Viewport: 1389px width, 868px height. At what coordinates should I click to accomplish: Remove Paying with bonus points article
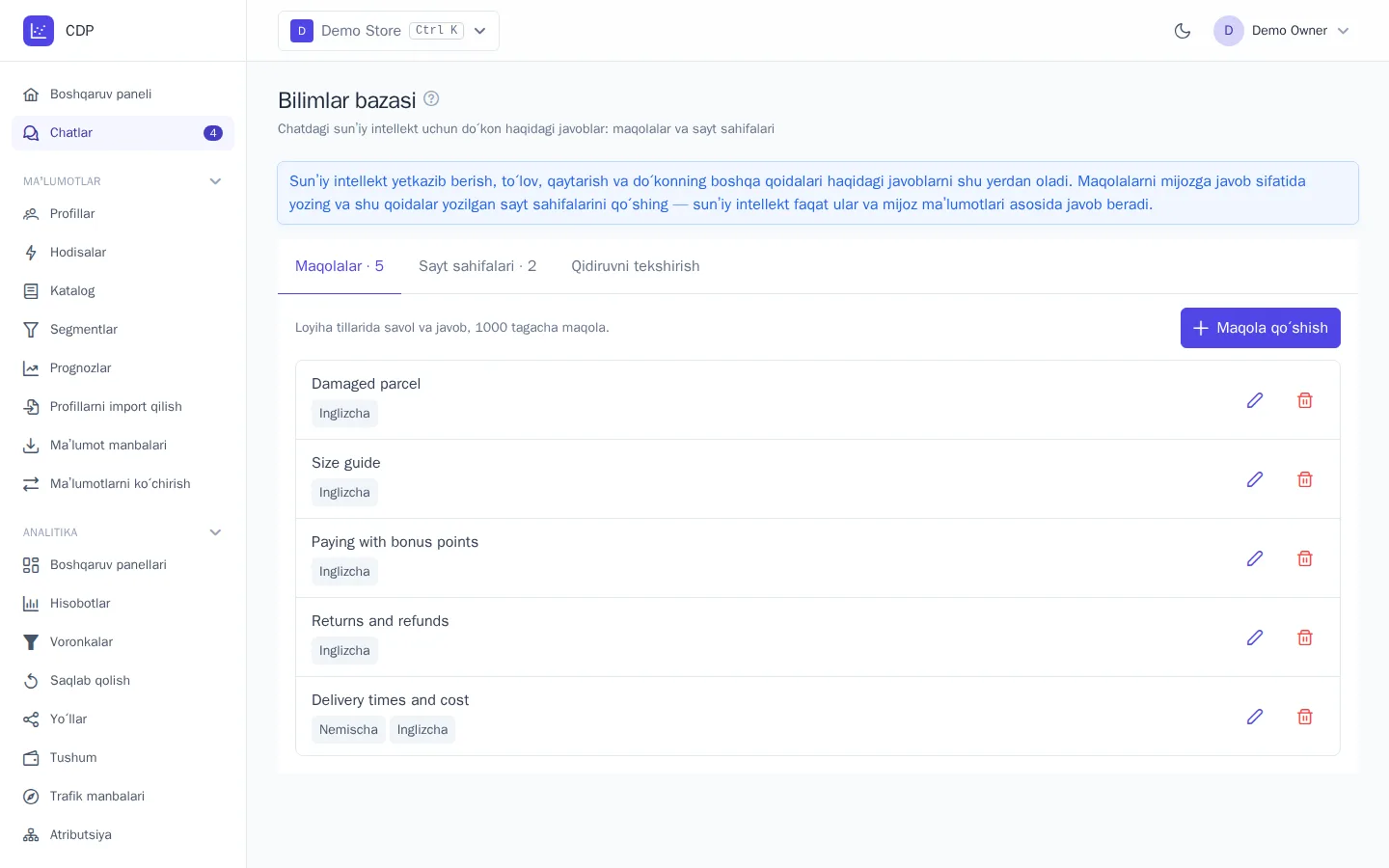click(1305, 558)
